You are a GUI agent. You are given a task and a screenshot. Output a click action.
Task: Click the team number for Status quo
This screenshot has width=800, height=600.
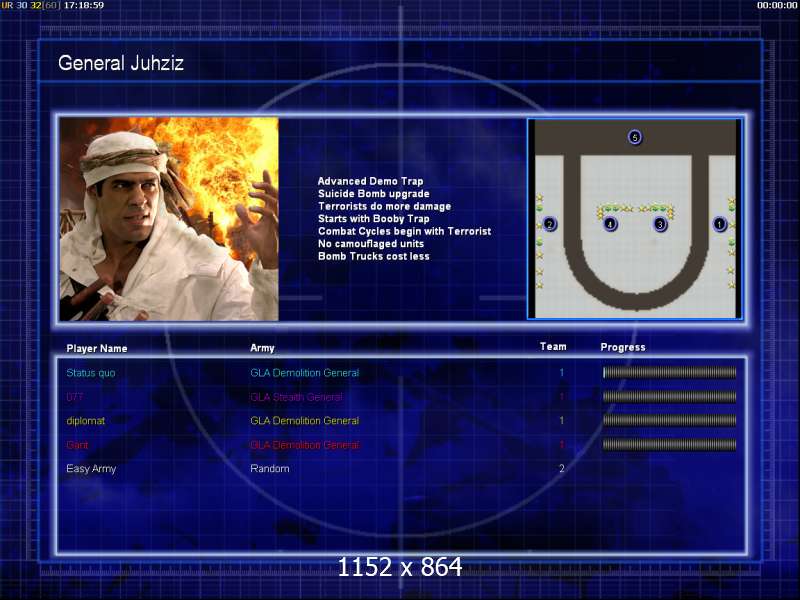(562, 373)
